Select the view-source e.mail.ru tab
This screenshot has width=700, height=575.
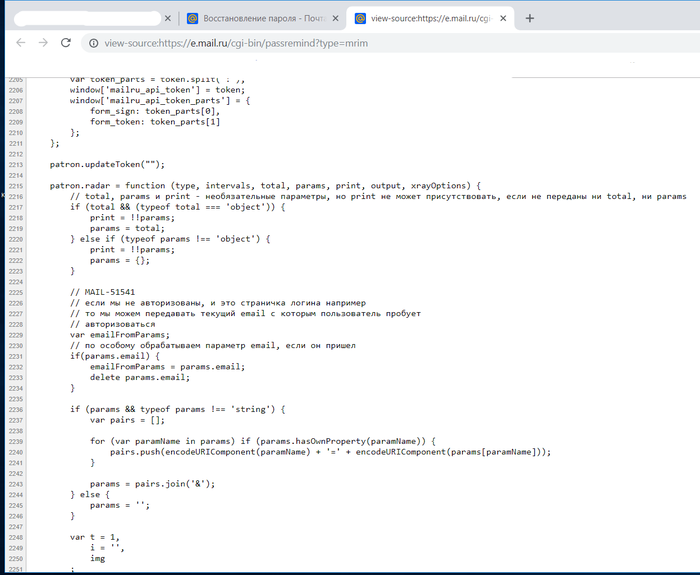(430, 18)
